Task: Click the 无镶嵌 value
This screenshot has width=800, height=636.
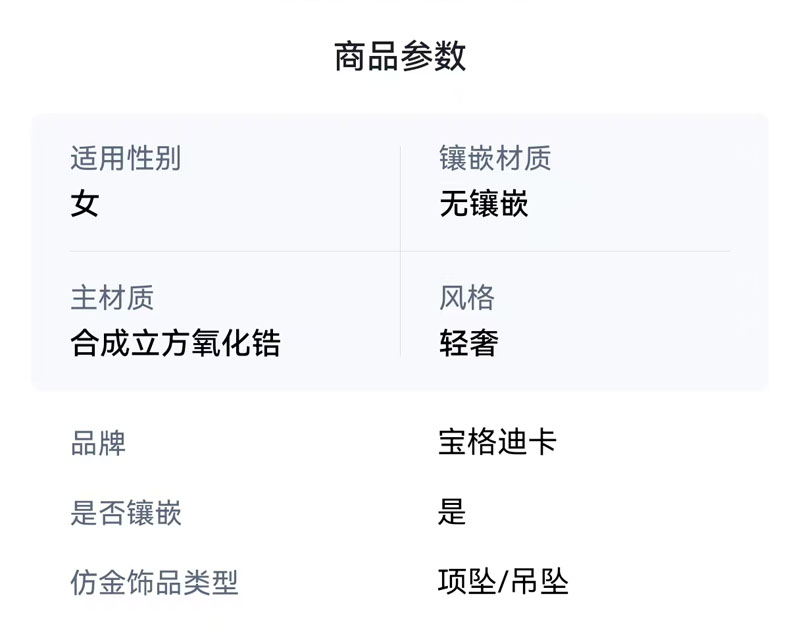Action: tap(484, 205)
